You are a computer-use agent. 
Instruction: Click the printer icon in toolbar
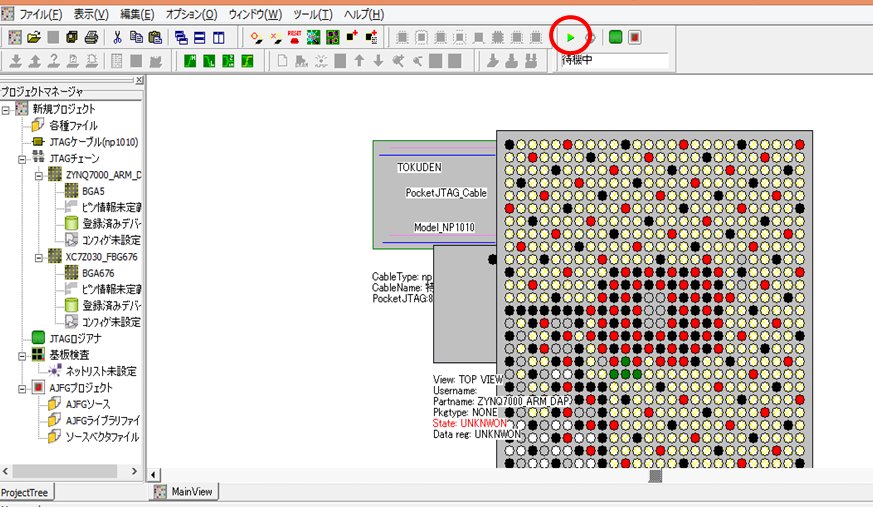click(92, 37)
